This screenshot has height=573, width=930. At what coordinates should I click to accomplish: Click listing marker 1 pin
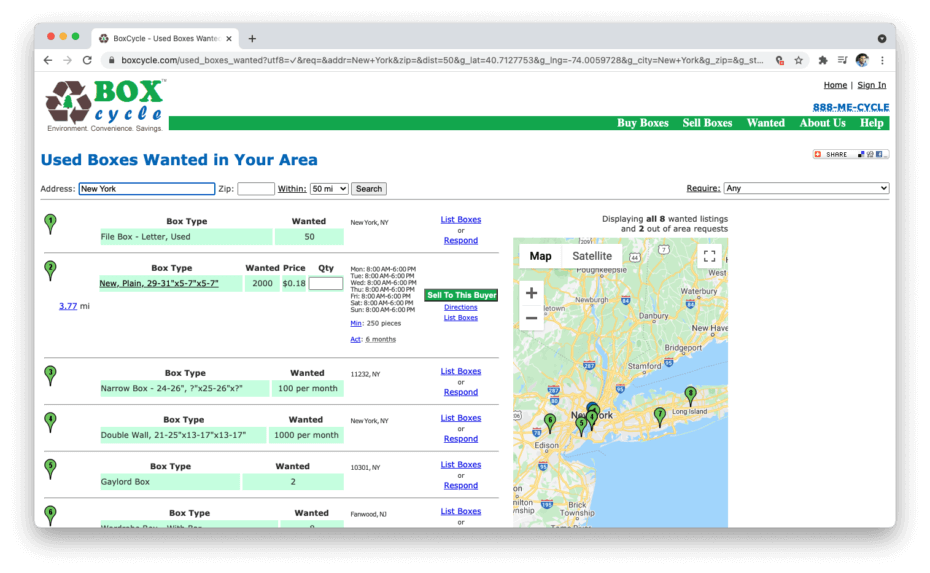(50, 224)
